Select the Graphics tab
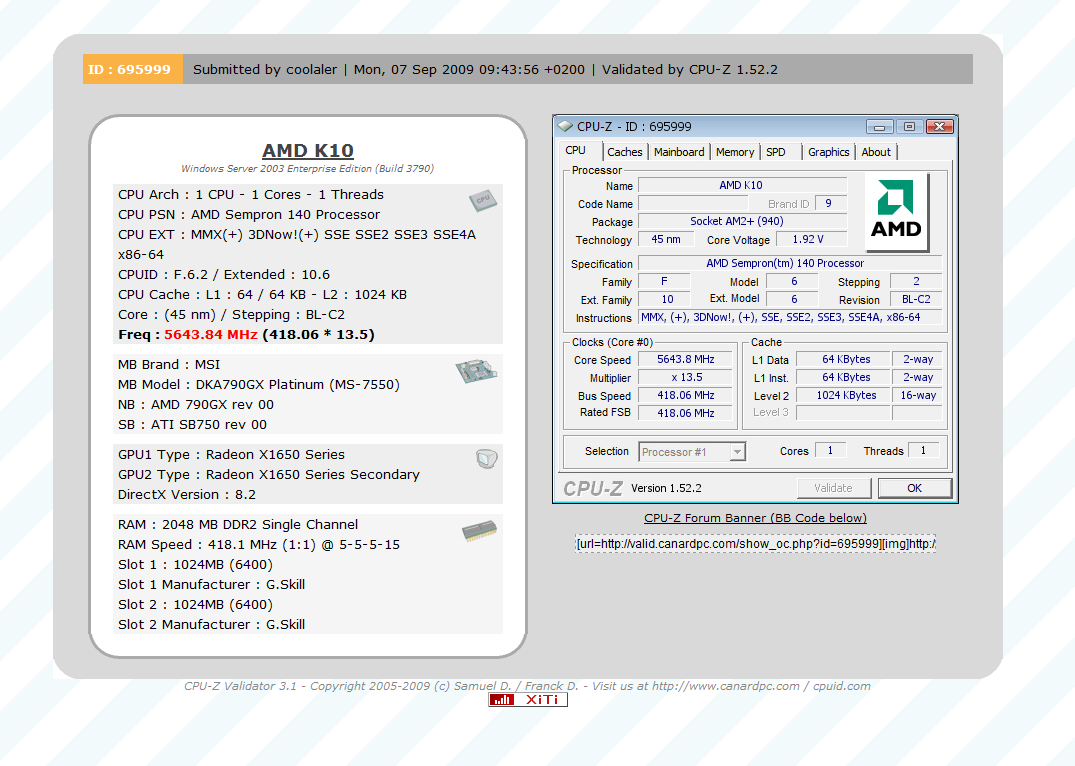Viewport: 1075px width, 766px height. point(828,152)
